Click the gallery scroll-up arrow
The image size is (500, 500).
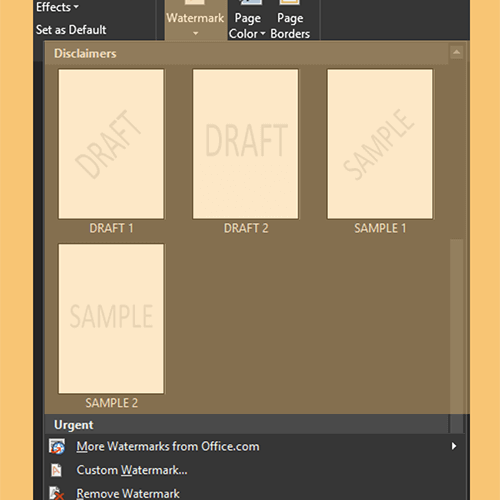coord(456,52)
